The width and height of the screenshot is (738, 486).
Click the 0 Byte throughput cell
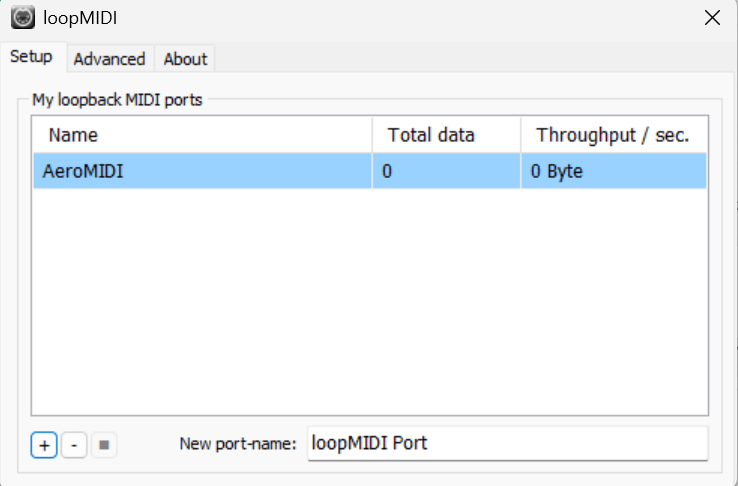coord(612,171)
